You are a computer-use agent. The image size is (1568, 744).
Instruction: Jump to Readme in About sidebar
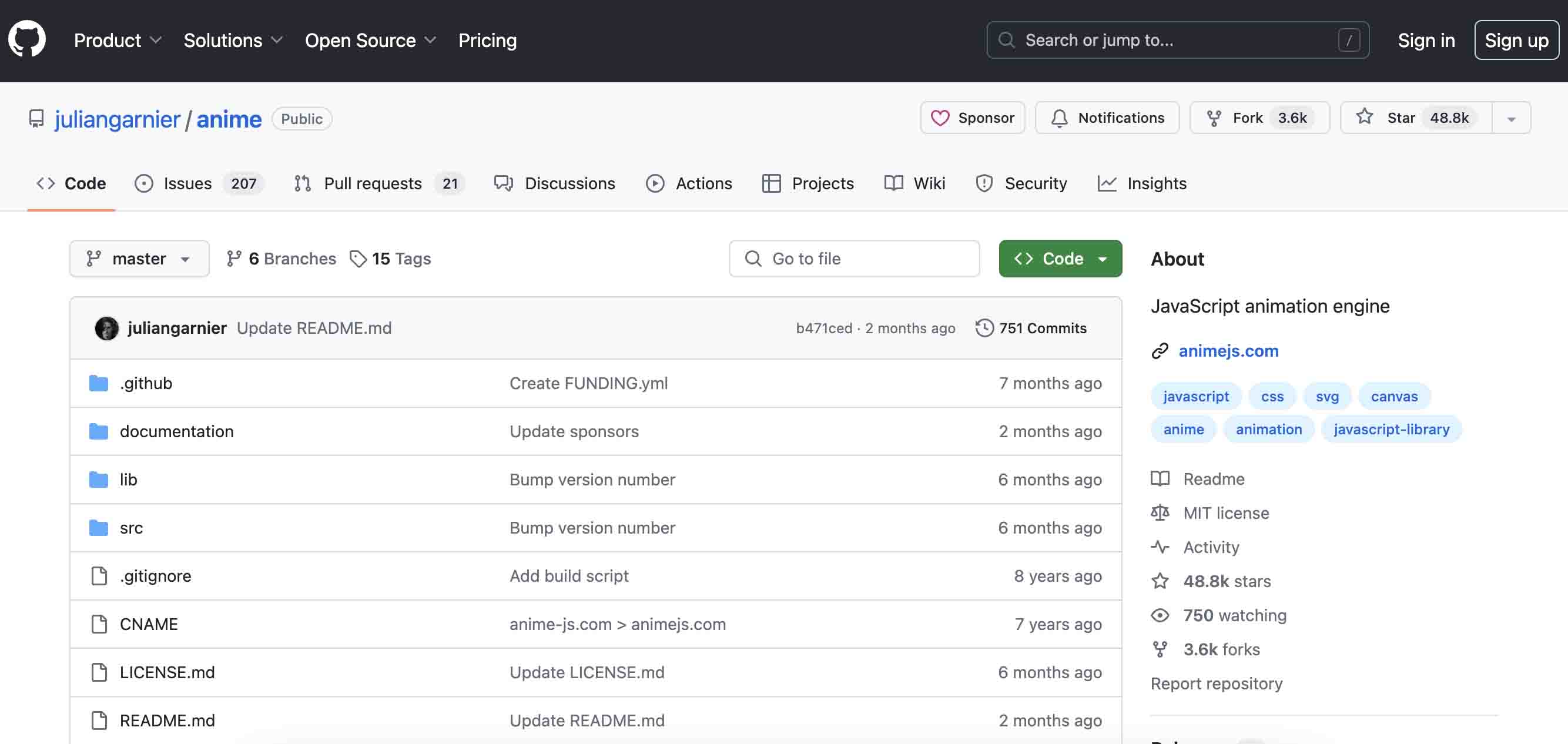(1197, 479)
